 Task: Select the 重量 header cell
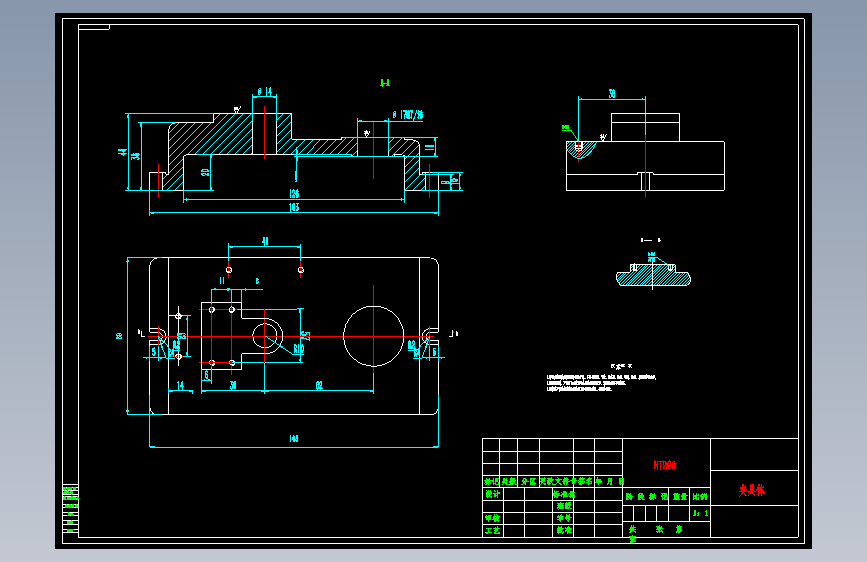pyautogui.click(x=680, y=497)
